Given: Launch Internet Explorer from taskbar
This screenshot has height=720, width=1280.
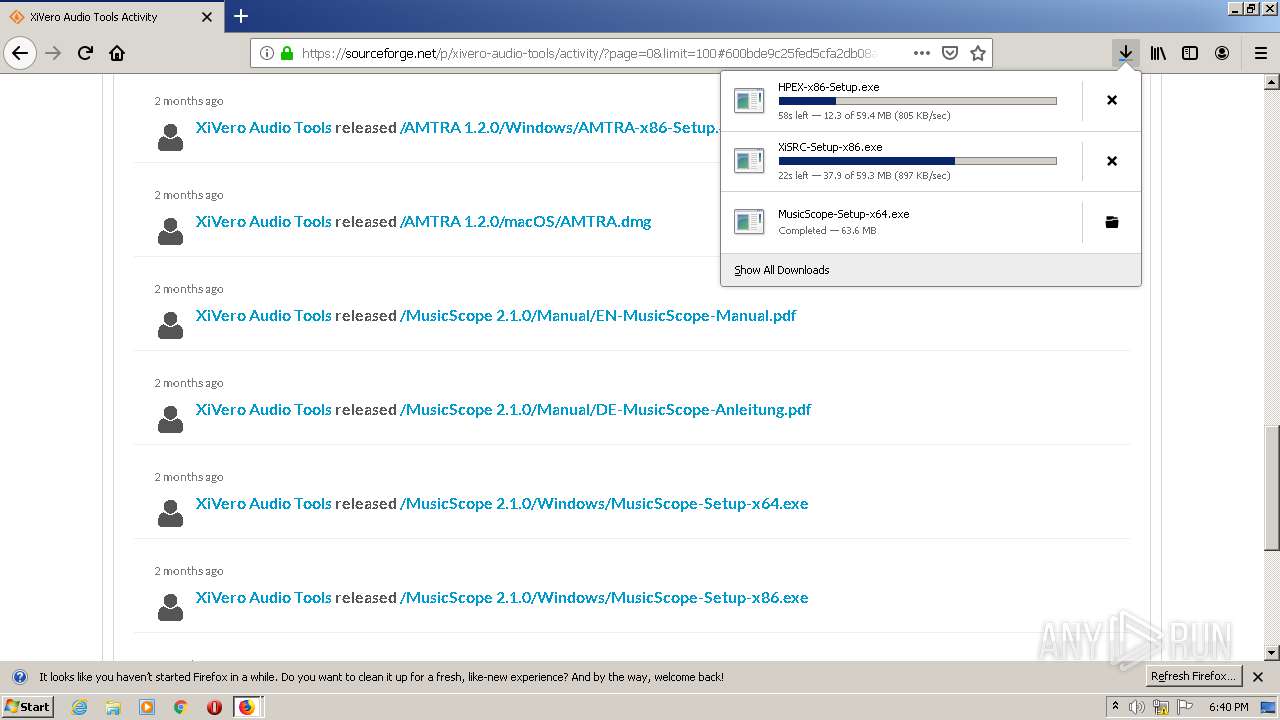Looking at the screenshot, I should tap(79, 707).
